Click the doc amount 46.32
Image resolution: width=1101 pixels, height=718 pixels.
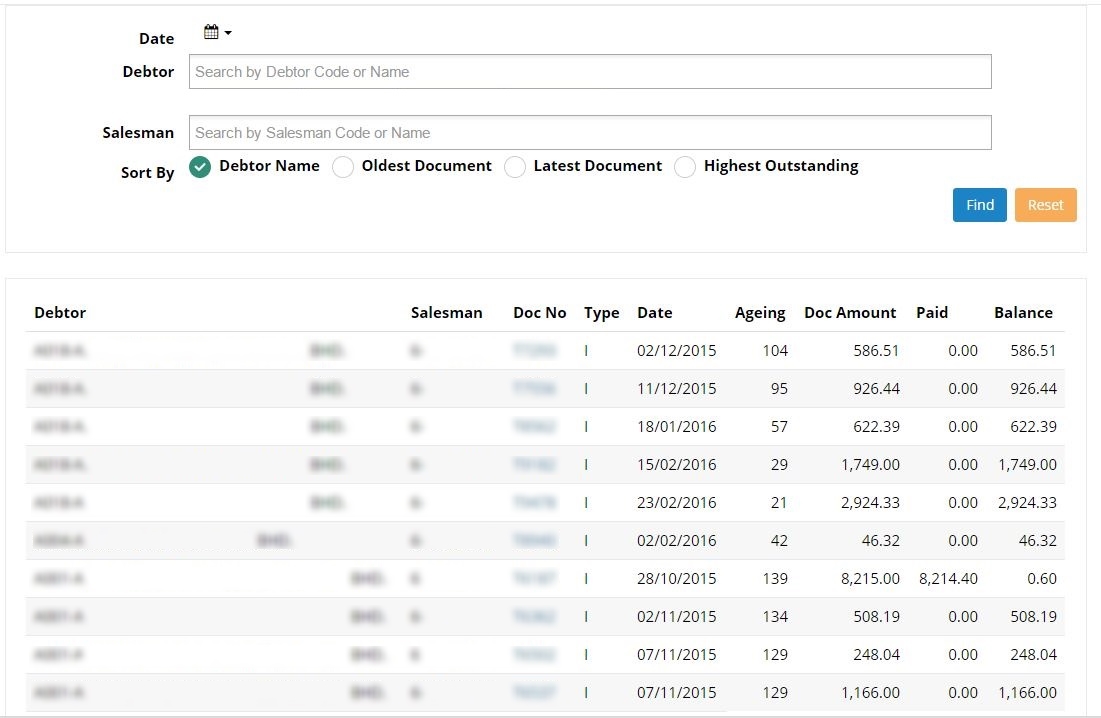[x=881, y=540]
